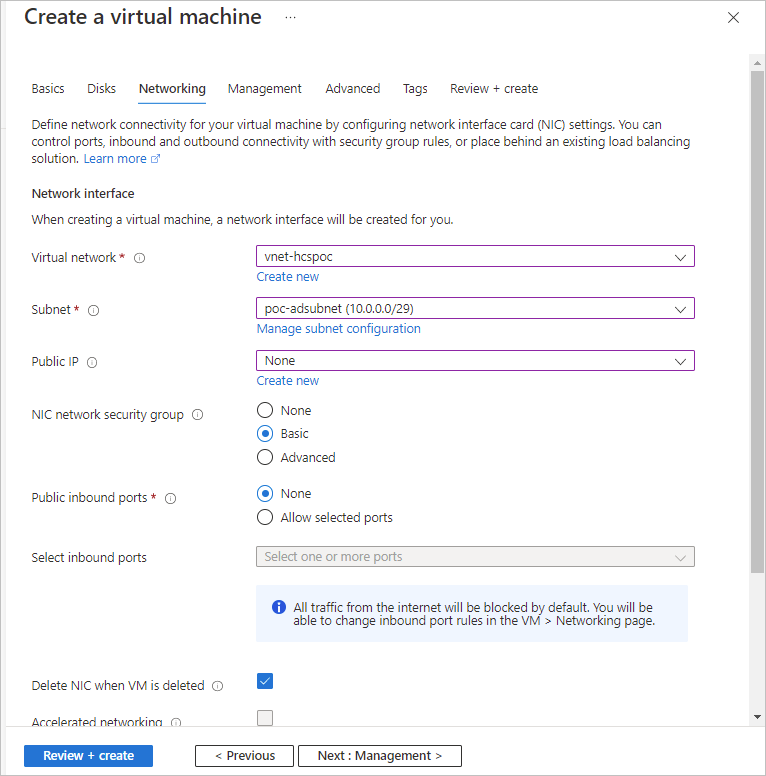
Task: Click 'All traffic from the internet' notice text
Action: [x=474, y=614]
